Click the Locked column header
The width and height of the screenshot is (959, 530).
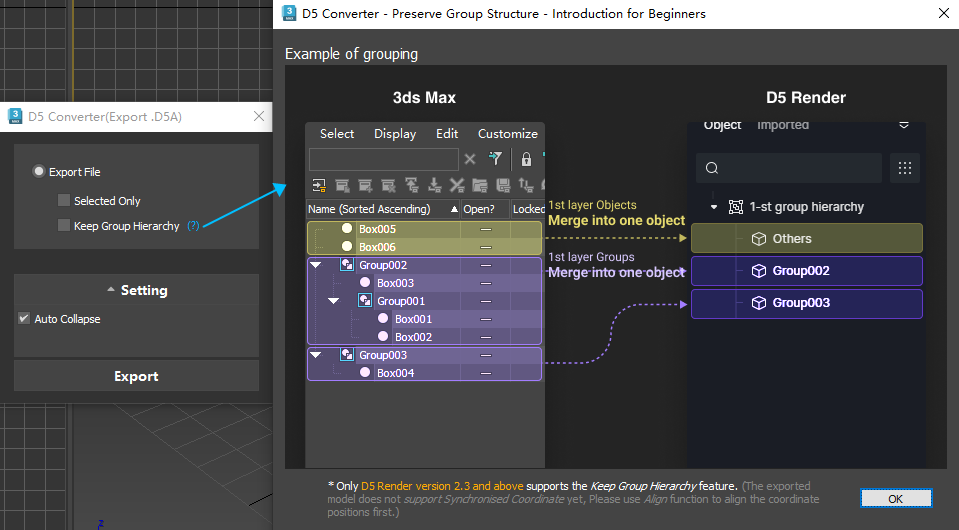point(528,209)
